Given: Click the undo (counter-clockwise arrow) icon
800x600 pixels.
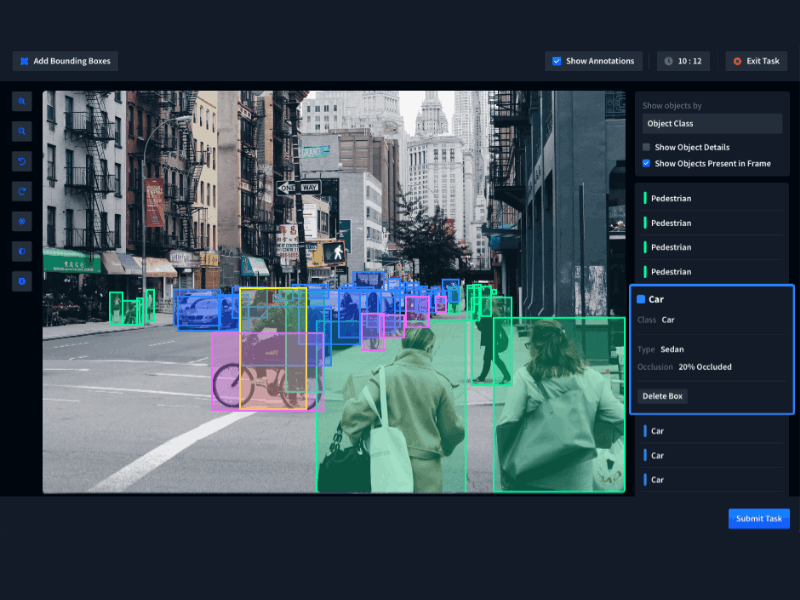Looking at the screenshot, I should pyautogui.click(x=22, y=161).
